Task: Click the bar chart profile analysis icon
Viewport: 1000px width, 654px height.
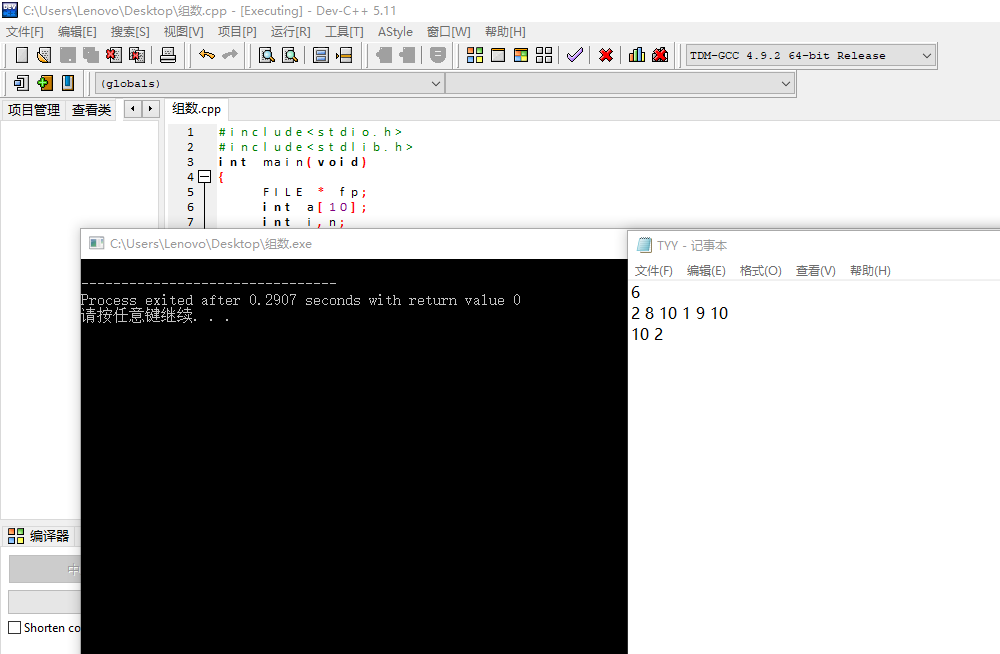Action: coord(636,56)
